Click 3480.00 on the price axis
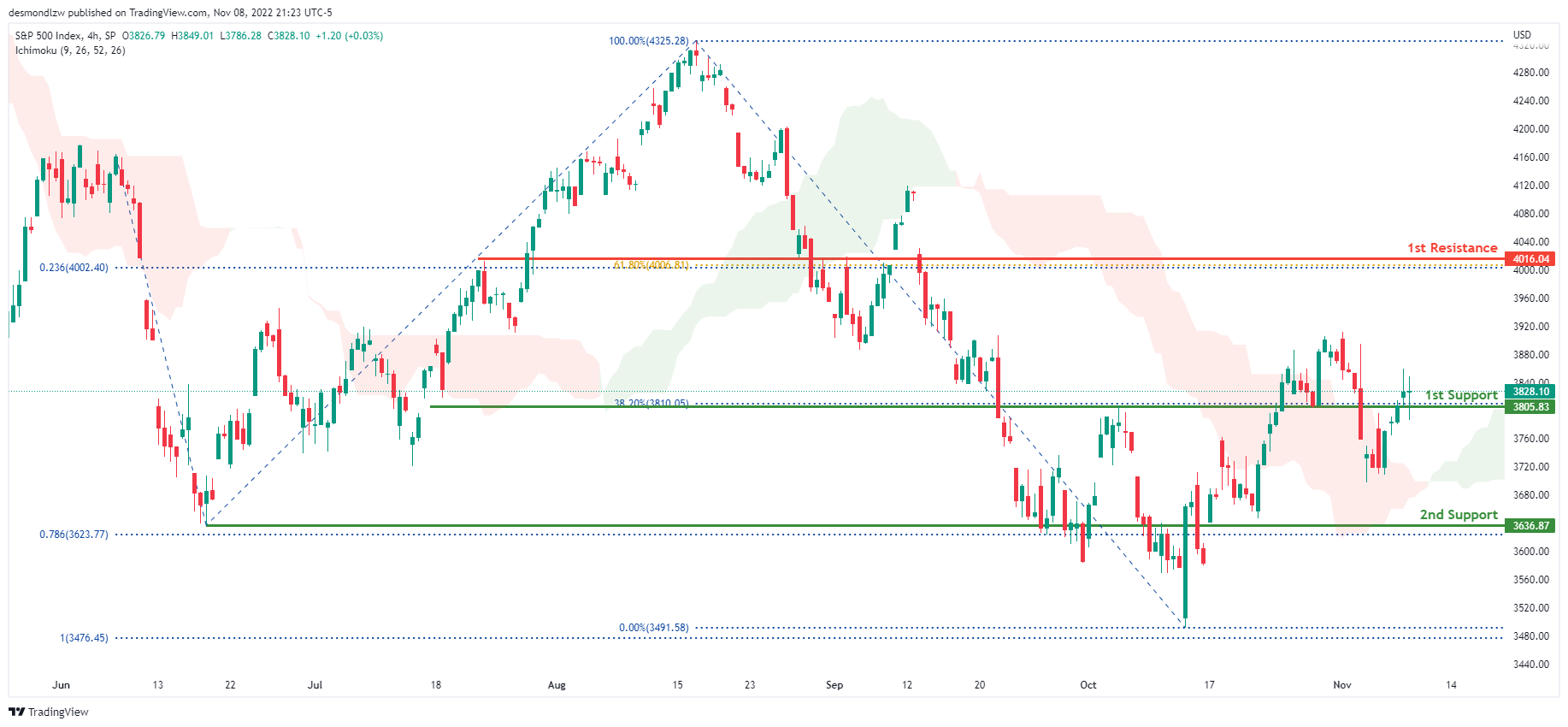The width and height of the screenshot is (1568, 727). coord(1531,636)
